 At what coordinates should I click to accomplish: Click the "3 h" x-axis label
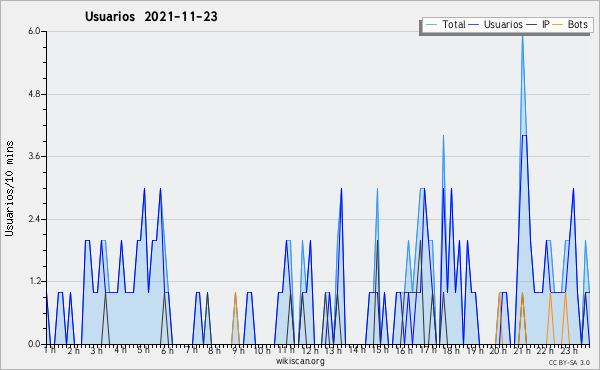click(x=96, y=350)
